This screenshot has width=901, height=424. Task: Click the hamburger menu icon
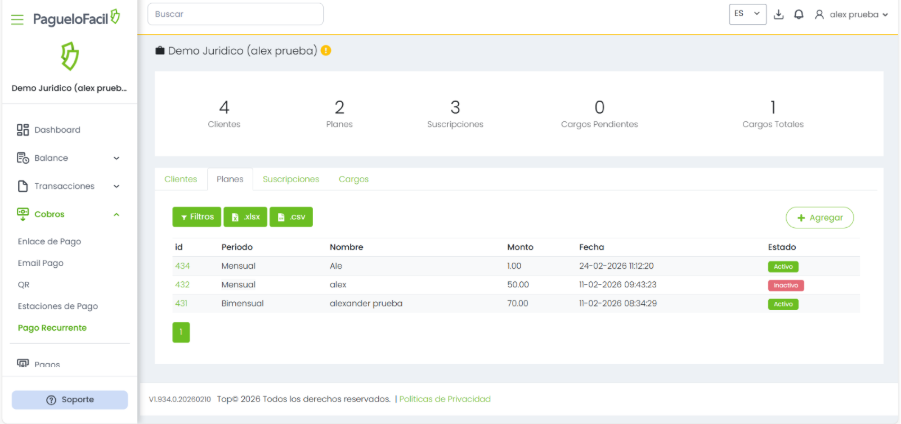tap(17, 19)
